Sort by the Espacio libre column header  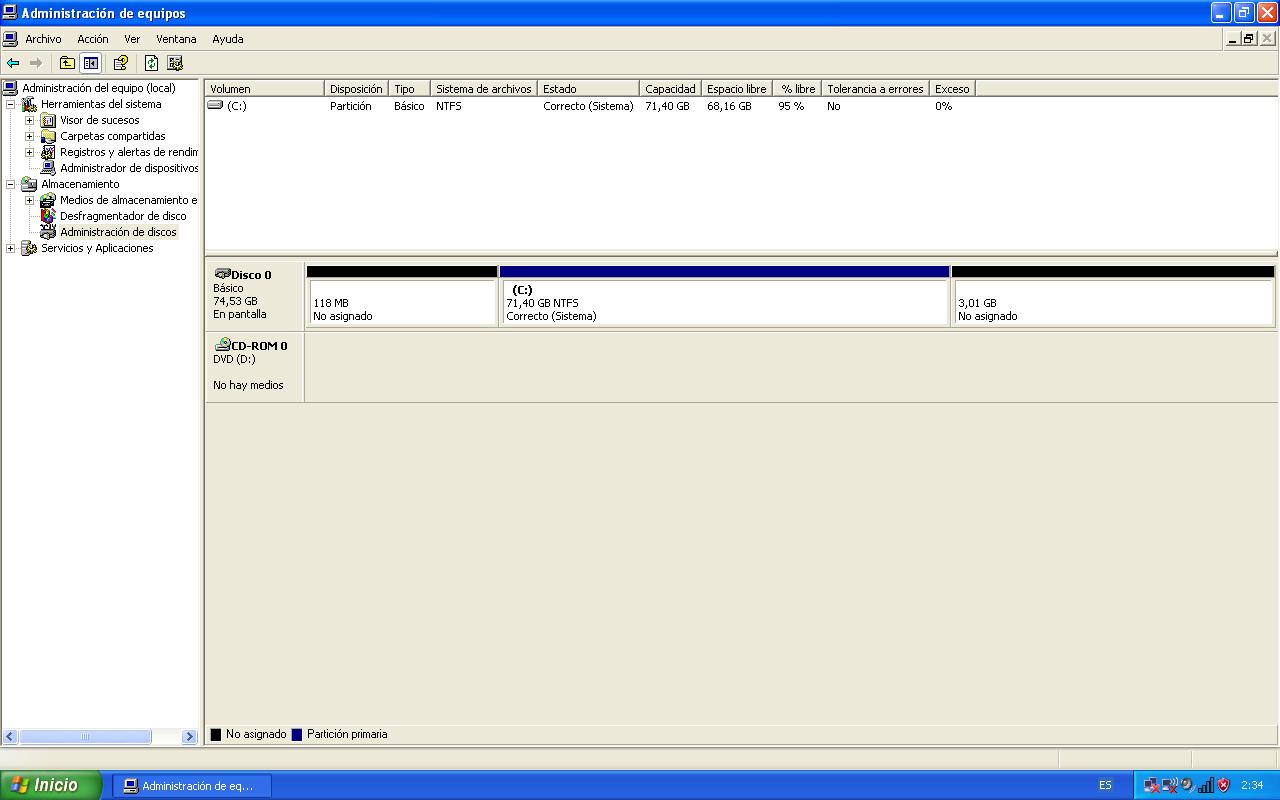pos(737,89)
